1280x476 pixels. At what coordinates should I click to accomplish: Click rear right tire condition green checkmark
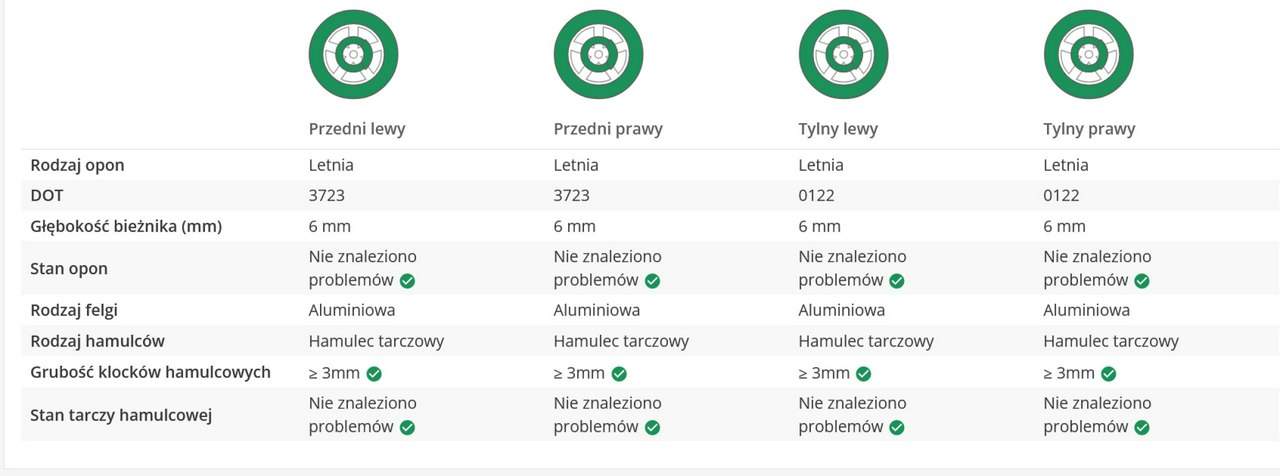click(1142, 281)
